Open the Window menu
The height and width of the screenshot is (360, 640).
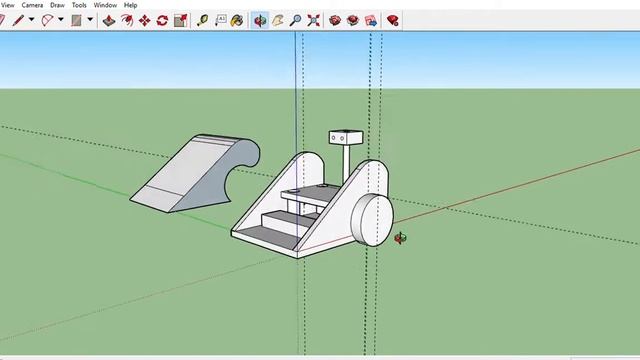click(x=105, y=5)
